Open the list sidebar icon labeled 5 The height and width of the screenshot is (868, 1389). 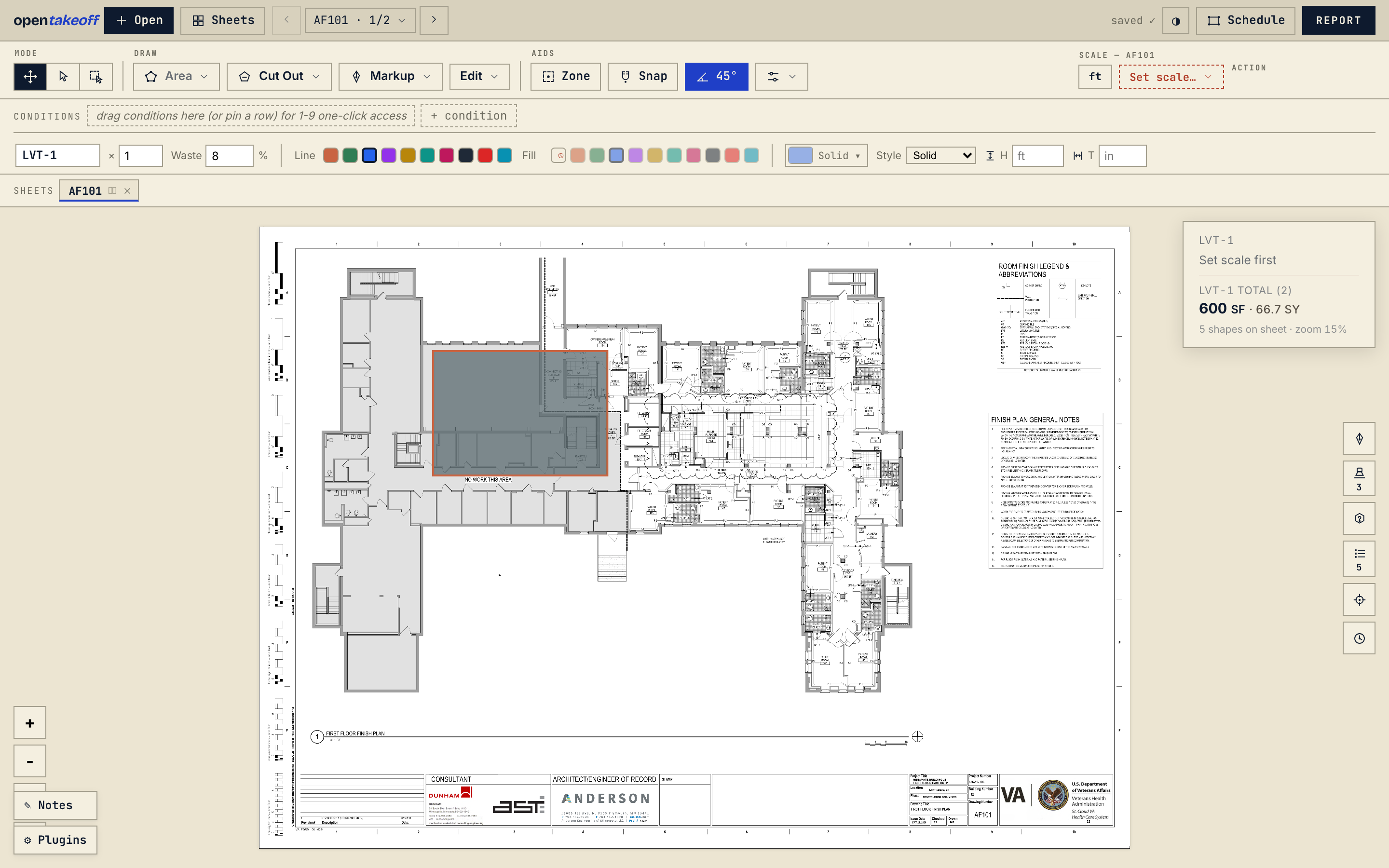1359,559
